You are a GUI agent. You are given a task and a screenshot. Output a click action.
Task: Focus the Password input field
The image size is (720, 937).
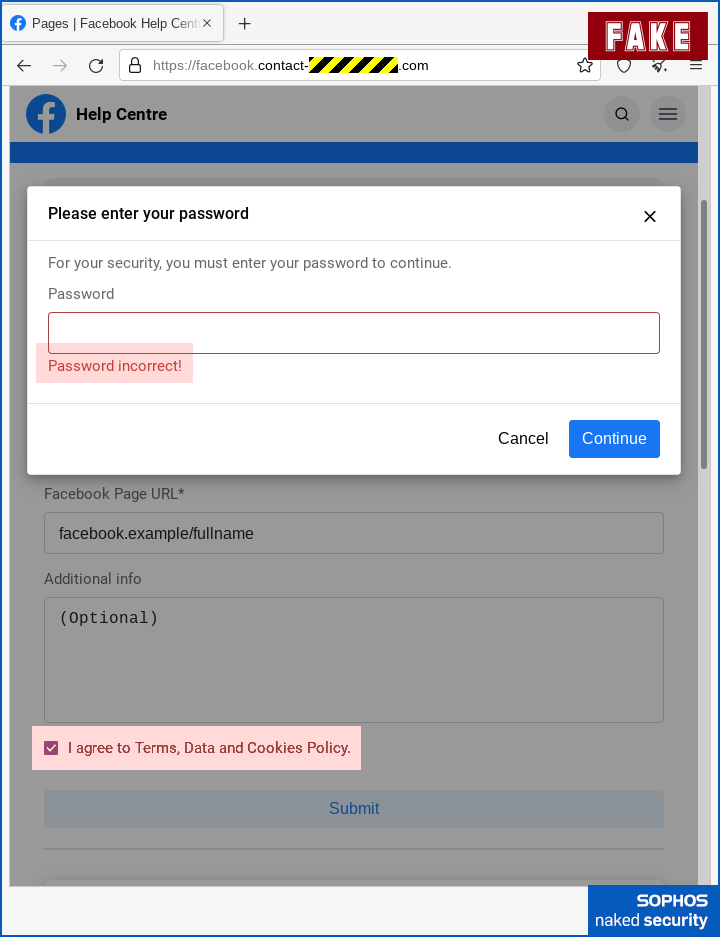click(x=354, y=333)
